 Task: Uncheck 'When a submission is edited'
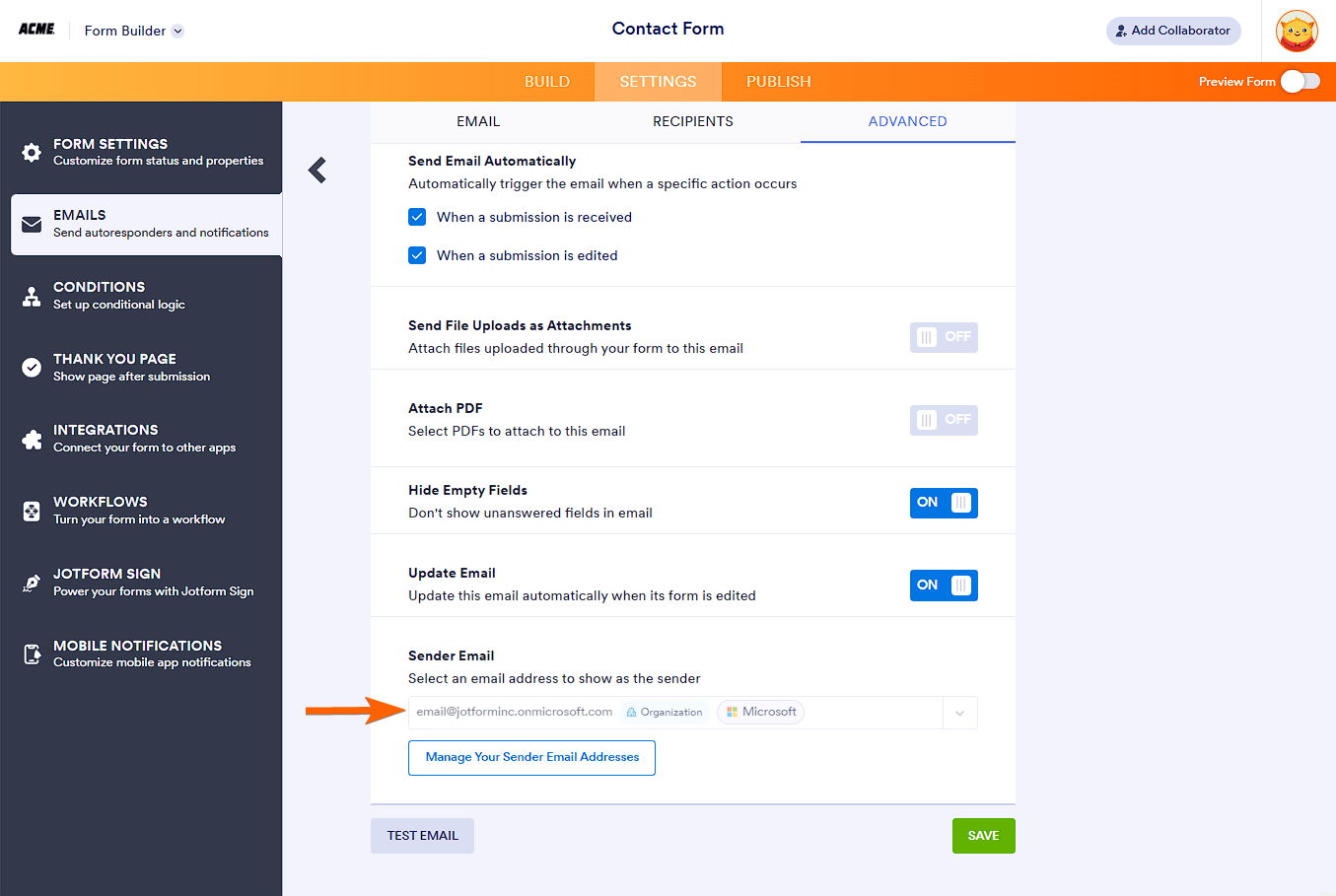[x=417, y=255]
